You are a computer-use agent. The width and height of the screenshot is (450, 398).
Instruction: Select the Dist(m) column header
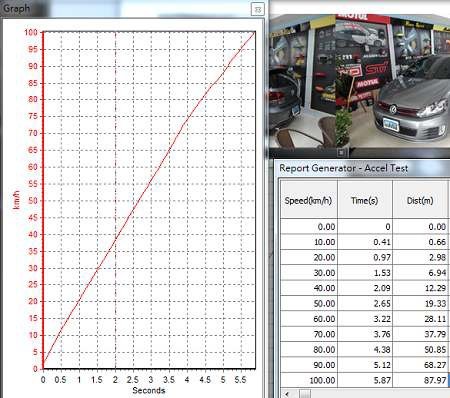420,200
